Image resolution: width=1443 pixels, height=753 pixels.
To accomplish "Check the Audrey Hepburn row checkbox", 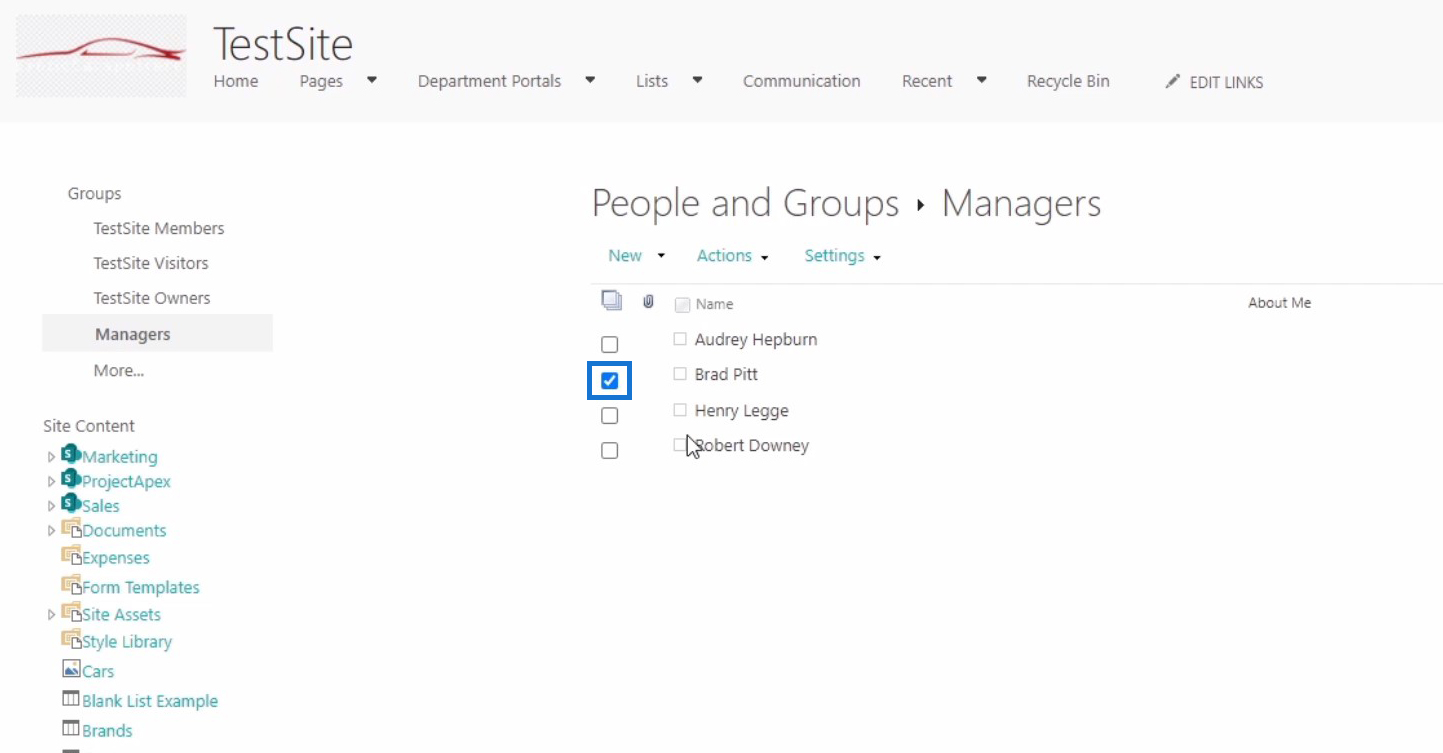I will click(x=609, y=345).
